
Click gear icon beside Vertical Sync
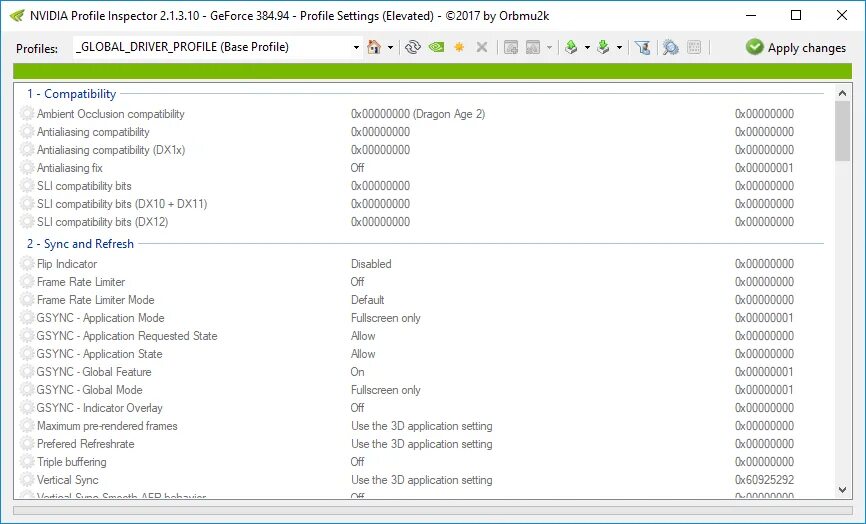[x=27, y=480]
